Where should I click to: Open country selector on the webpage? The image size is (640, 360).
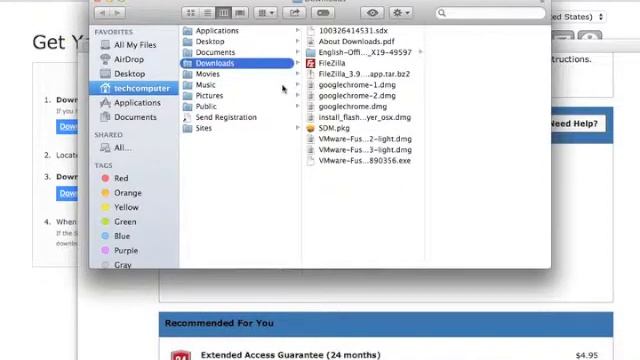tap(578, 17)
